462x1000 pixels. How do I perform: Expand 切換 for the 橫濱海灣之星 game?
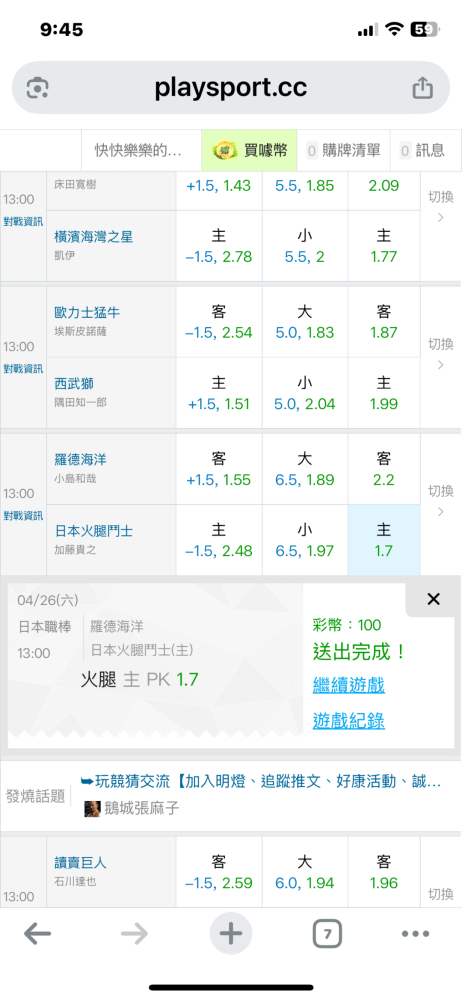(441, 207)
